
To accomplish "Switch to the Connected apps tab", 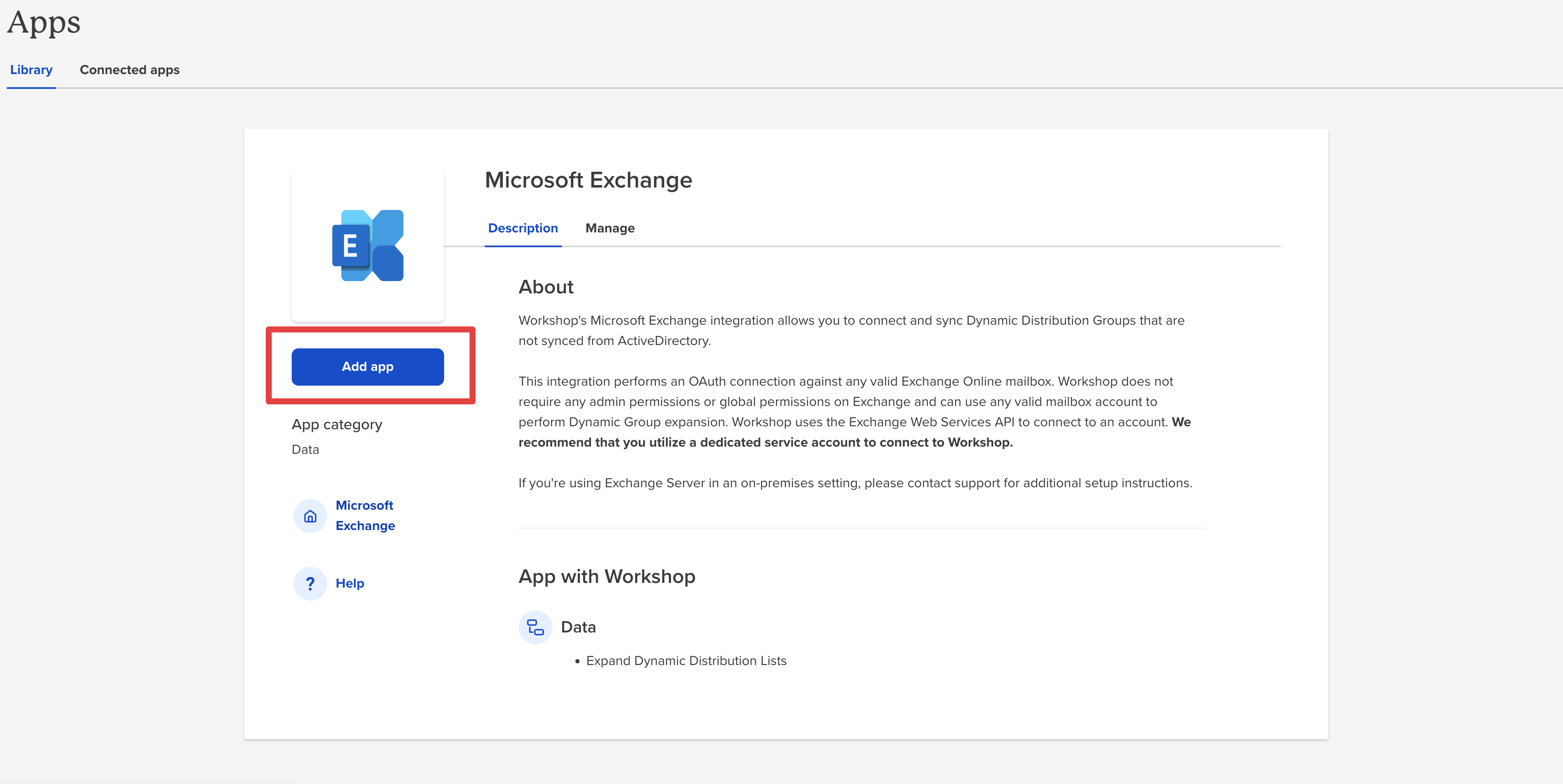I will pyautogui.click(x=129, y=70).
